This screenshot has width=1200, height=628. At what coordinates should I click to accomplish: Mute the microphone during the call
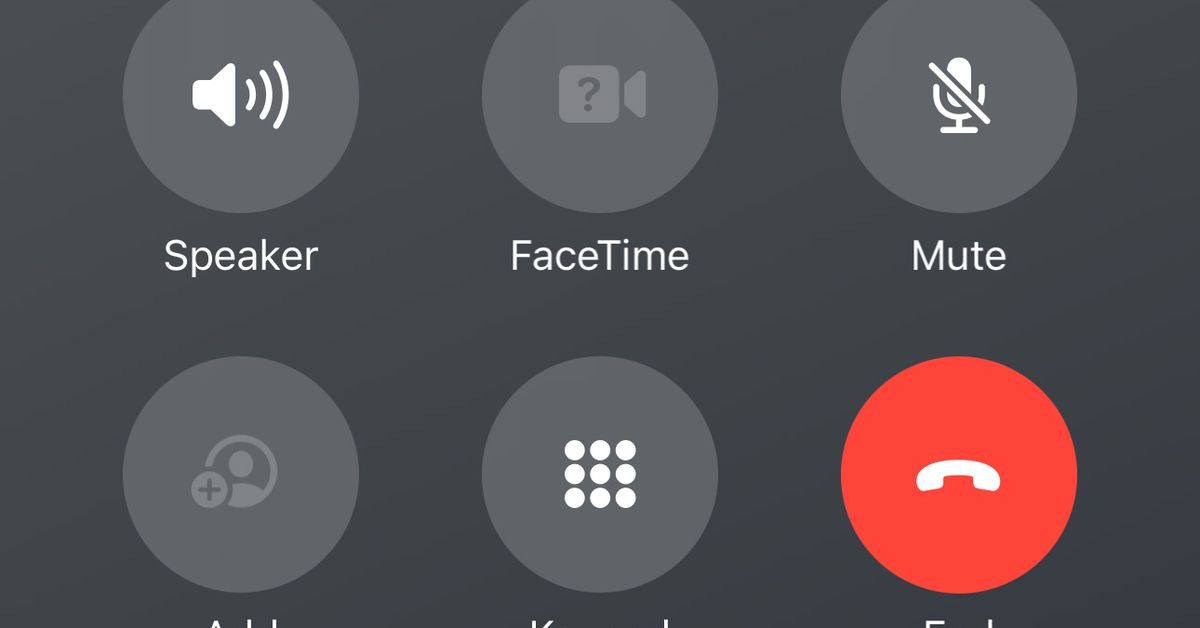coord(959,94)
